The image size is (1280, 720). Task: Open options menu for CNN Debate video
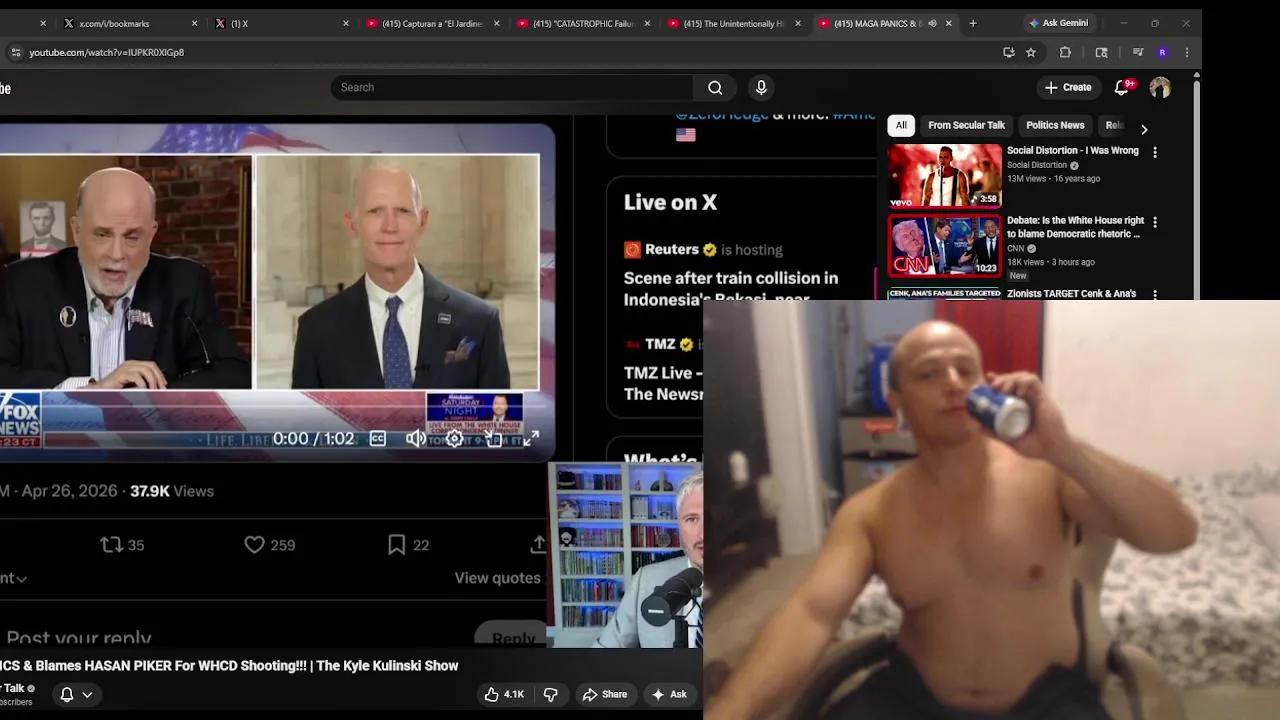click(x=1155, y=222)
